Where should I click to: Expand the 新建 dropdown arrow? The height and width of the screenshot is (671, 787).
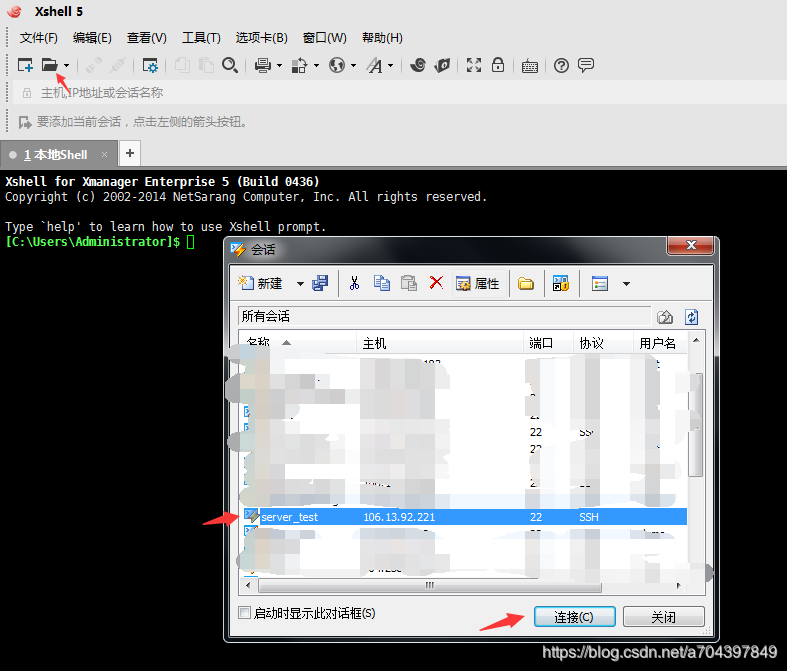click(x=300, y=284)
